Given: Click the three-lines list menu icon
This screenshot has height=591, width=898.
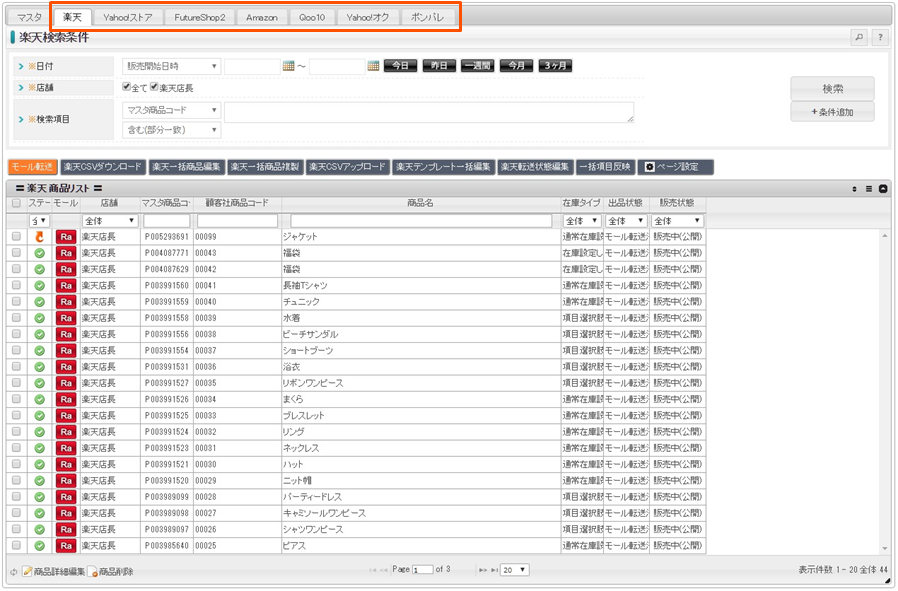Looking at the screenshot, I should tap(869, 189).
